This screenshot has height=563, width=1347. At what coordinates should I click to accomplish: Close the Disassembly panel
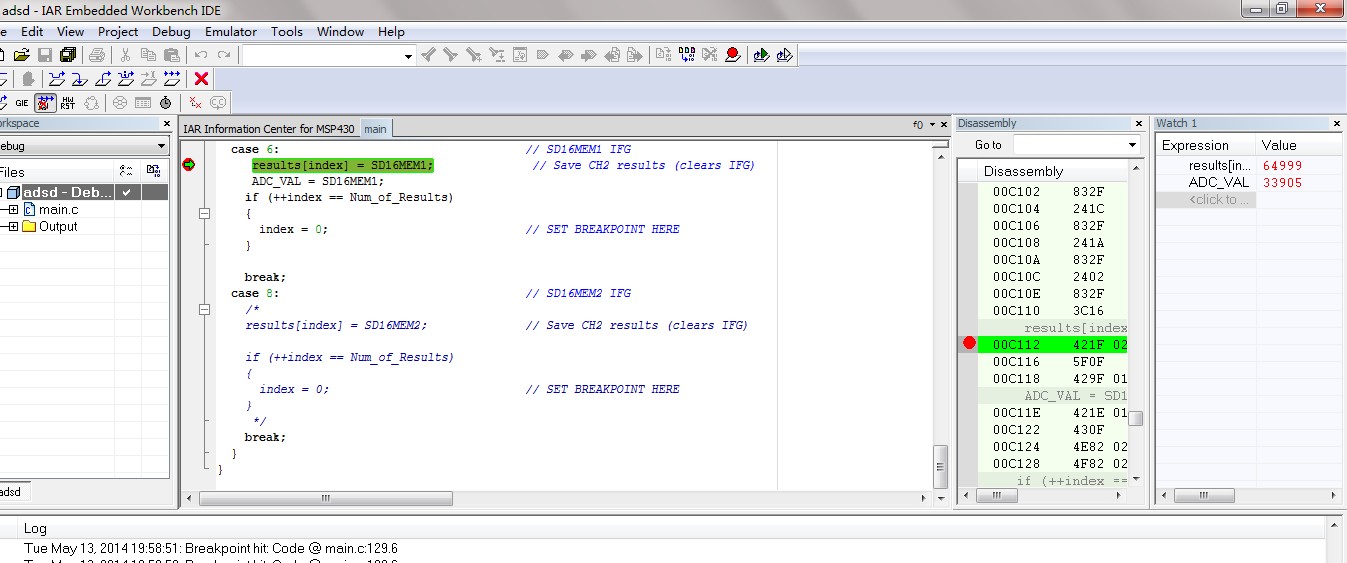point(1139,124)
